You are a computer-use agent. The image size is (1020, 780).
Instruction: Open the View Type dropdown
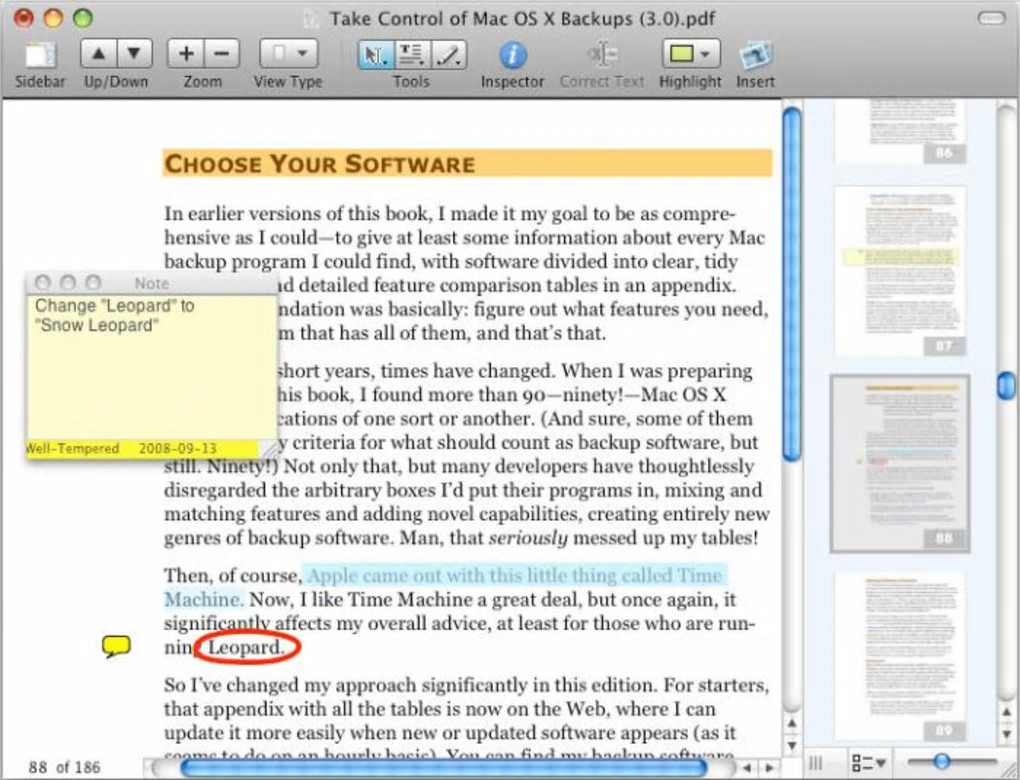pos(288,53)
